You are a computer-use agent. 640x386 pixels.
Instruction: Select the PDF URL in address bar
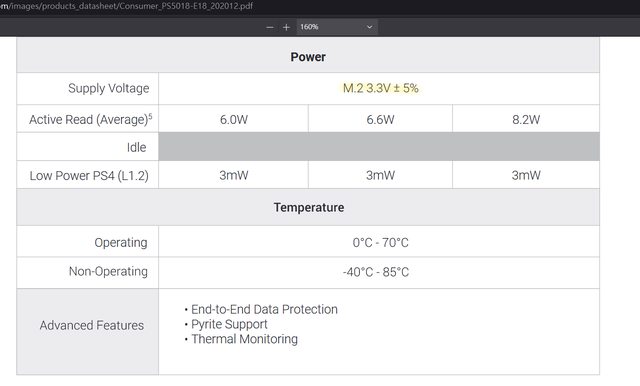pos(126,6)
